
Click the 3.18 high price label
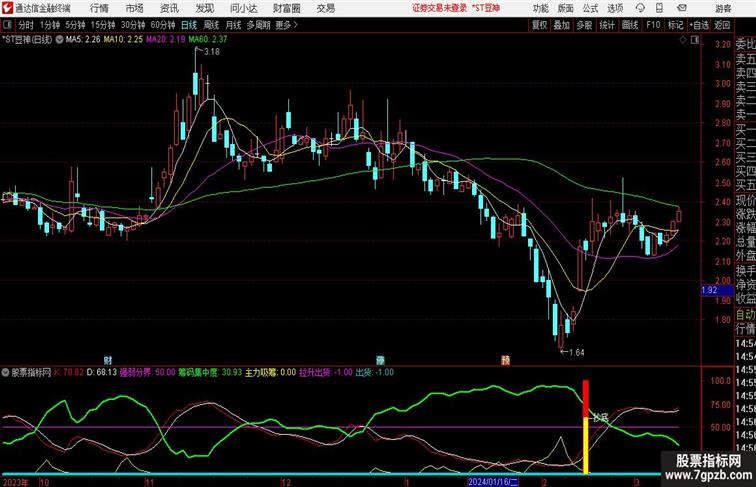coord(212,52)
